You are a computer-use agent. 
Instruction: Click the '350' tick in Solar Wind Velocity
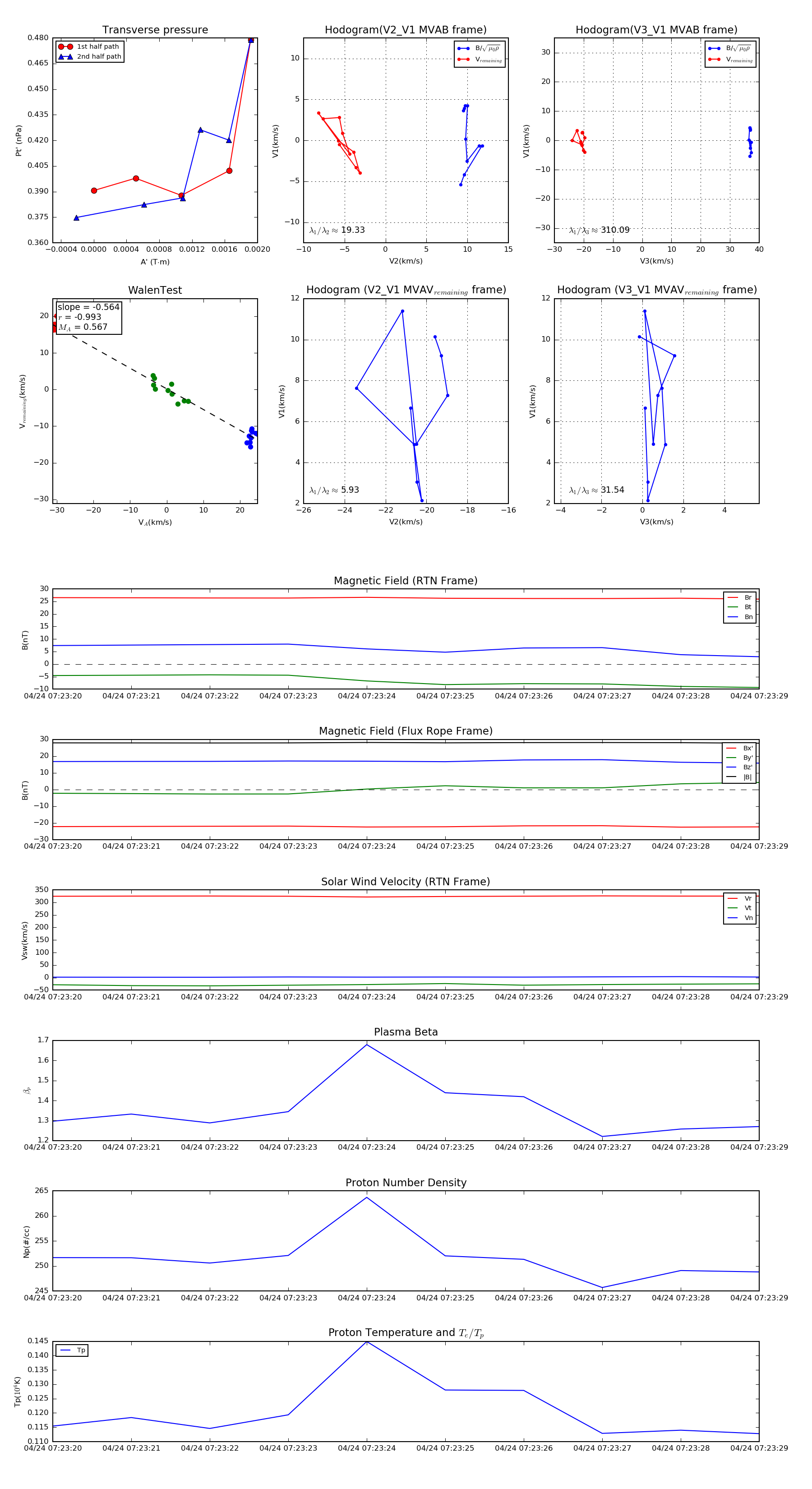click(42, 890)
